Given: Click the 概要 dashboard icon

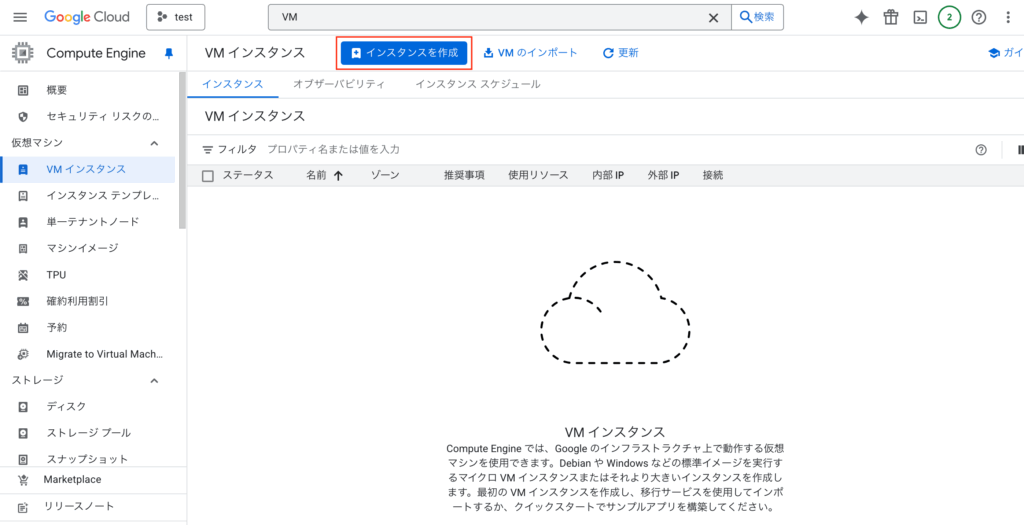Looking at the screenshot, I should [x=23, y=90].
